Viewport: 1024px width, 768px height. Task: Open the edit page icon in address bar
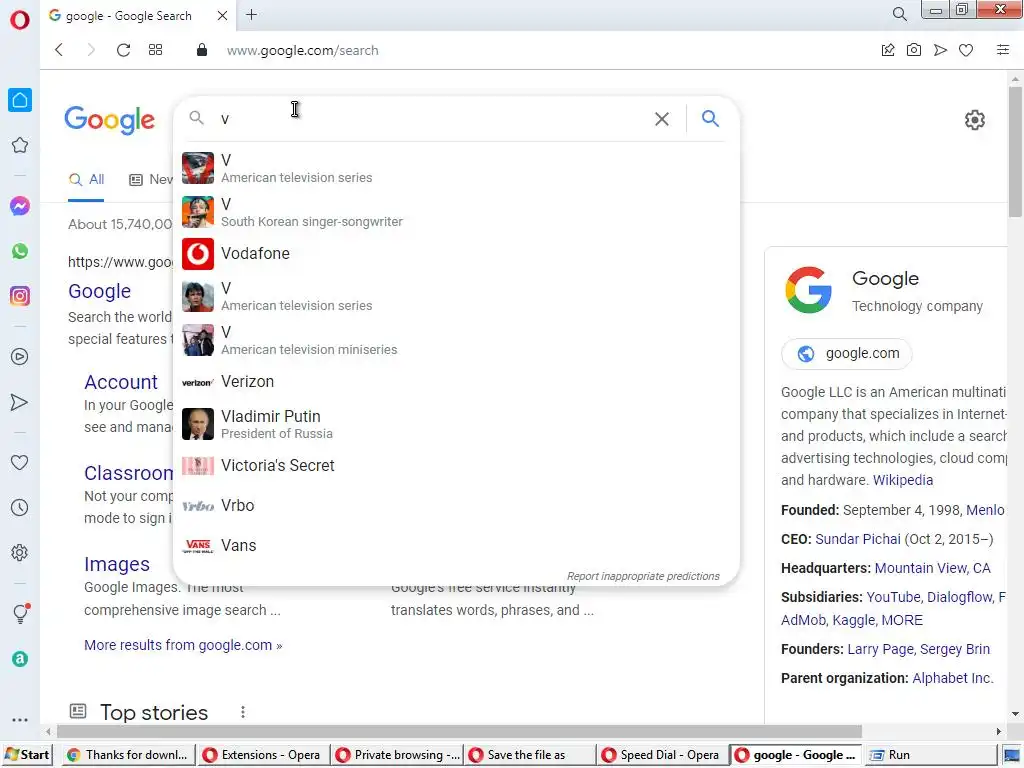coord(888,50)
